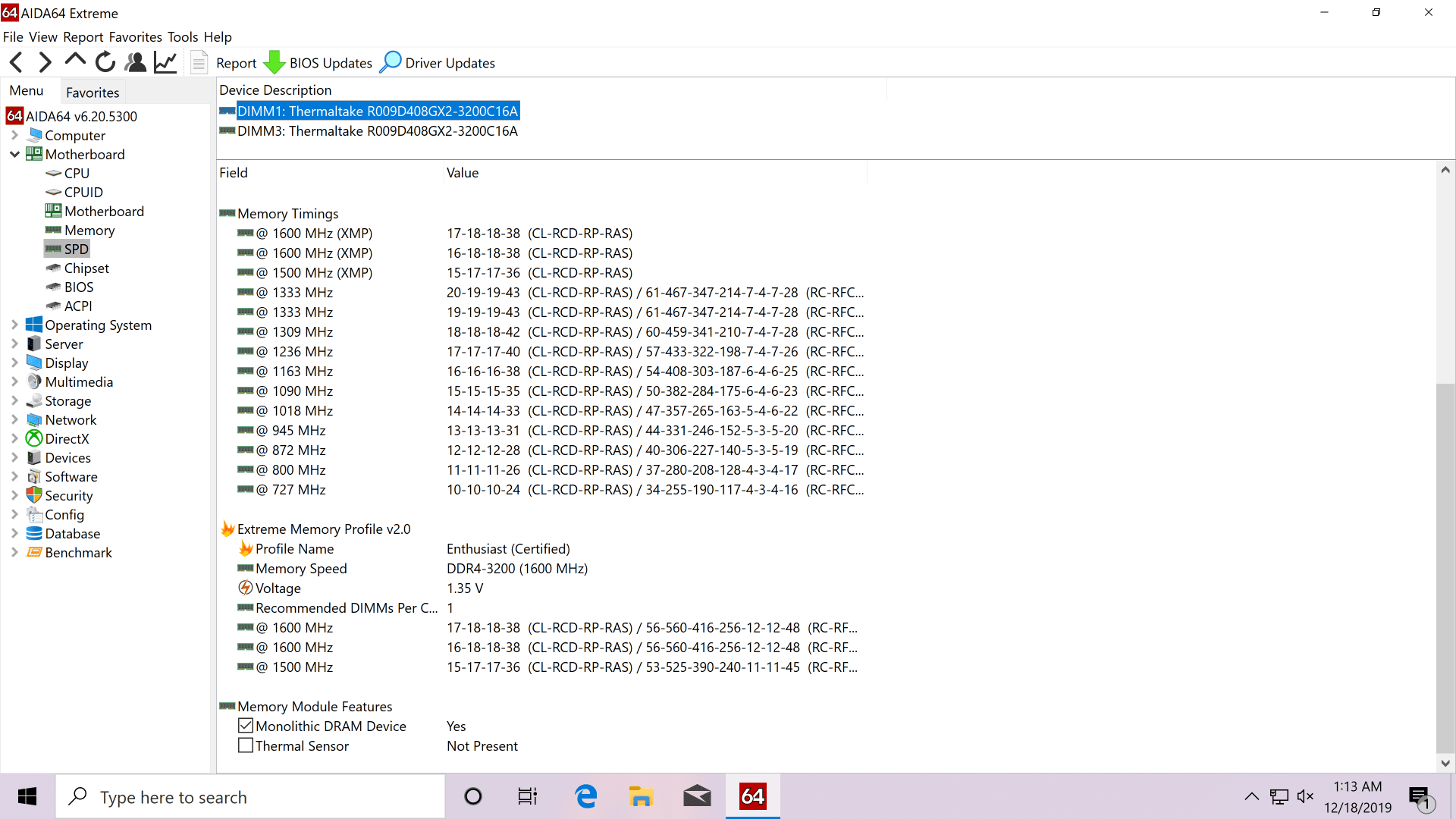The width and height of the screenshot is (1456, 819).
Task: Expand the Storage tree node
Action: click(14, 400)
